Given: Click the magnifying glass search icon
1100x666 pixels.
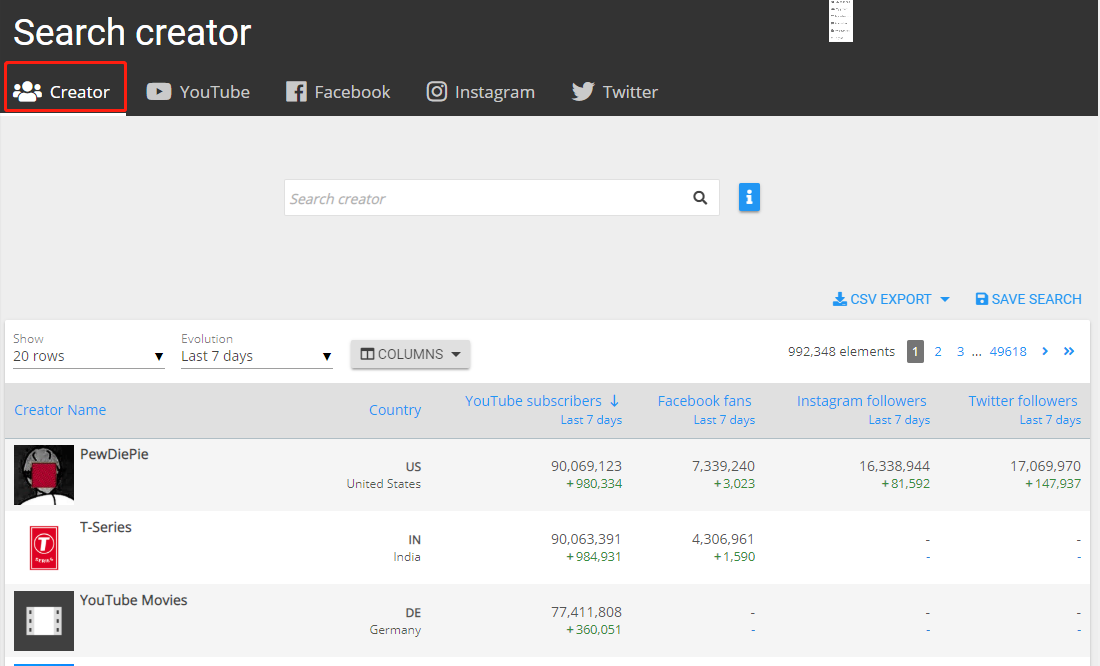Looking at the screenshot, I should point(700,198).
